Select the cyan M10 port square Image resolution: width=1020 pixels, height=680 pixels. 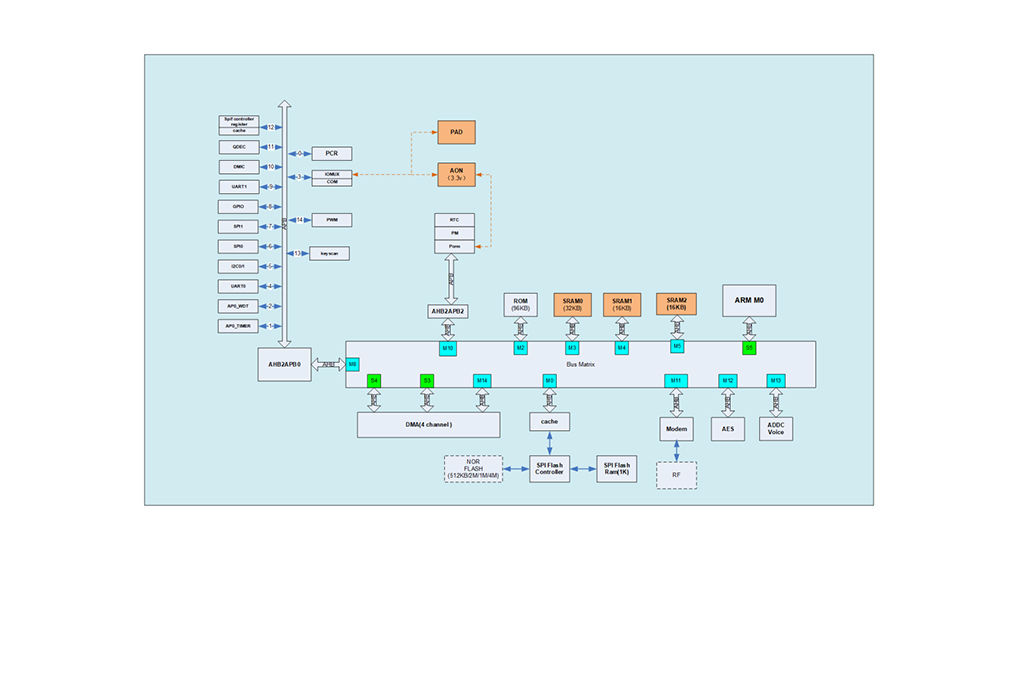[x=448, y=348]
